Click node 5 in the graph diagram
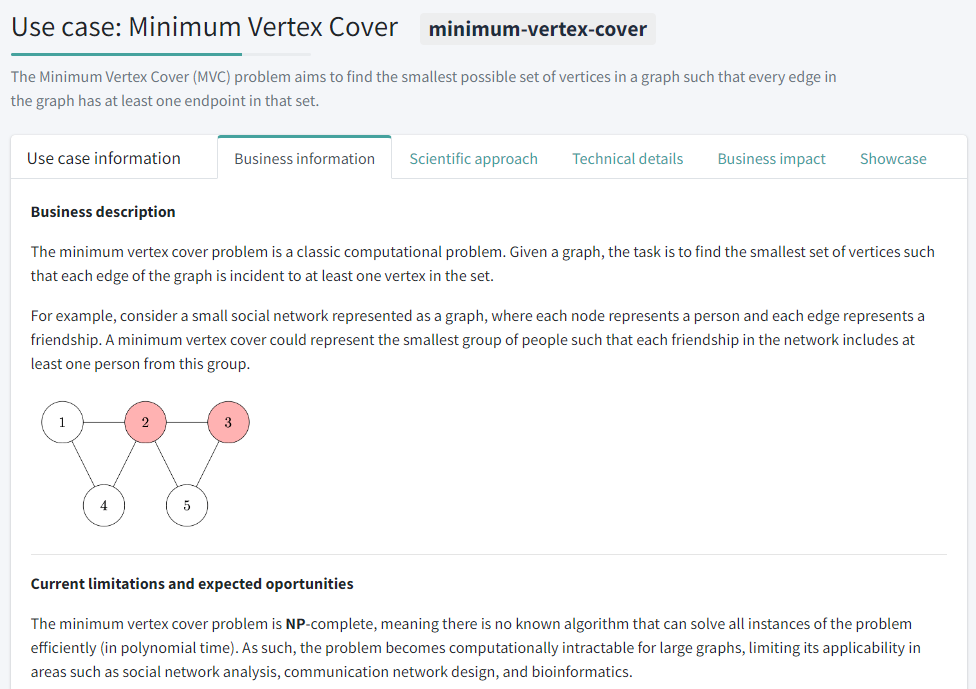The height and width of the screenshot is (689, 976). tap(187, 505)
